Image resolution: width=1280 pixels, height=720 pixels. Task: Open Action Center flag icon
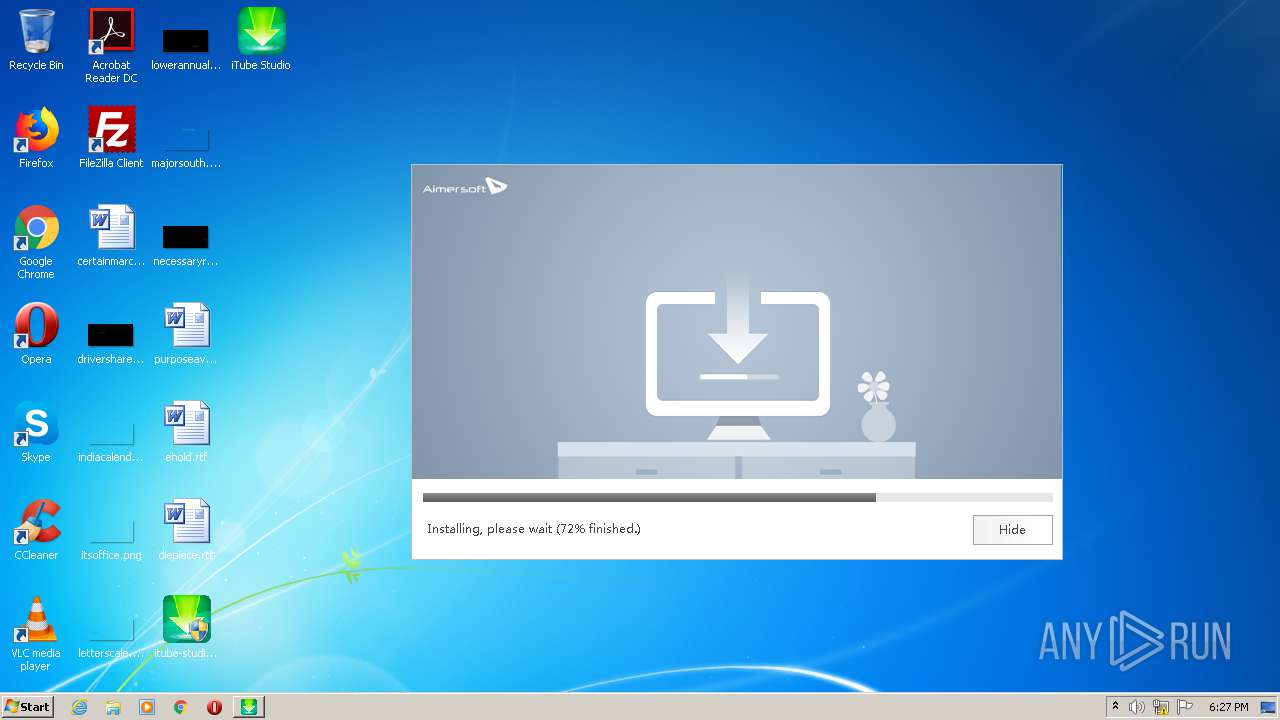[x=1184, y=707]
